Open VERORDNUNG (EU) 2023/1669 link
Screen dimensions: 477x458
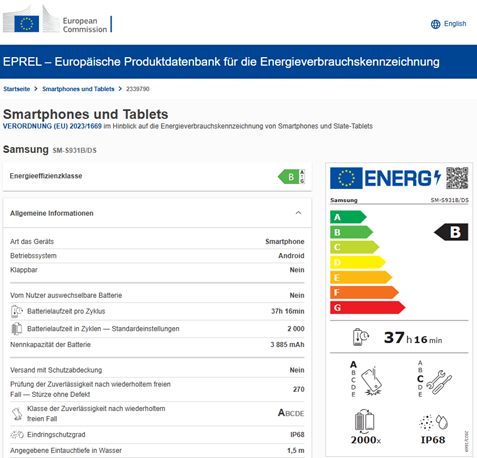[x=52, y=126]
